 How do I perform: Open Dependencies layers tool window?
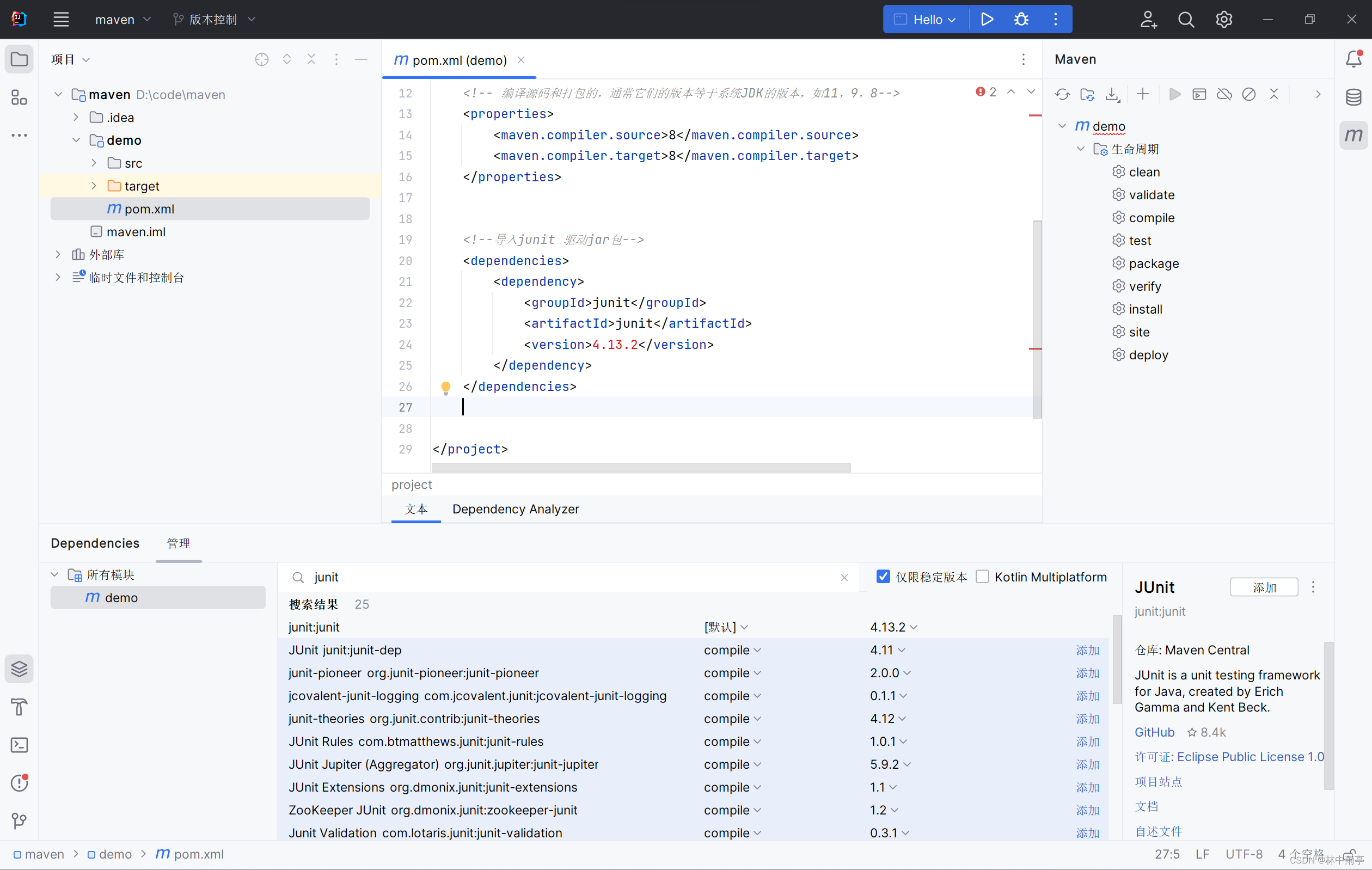point(20,669)
